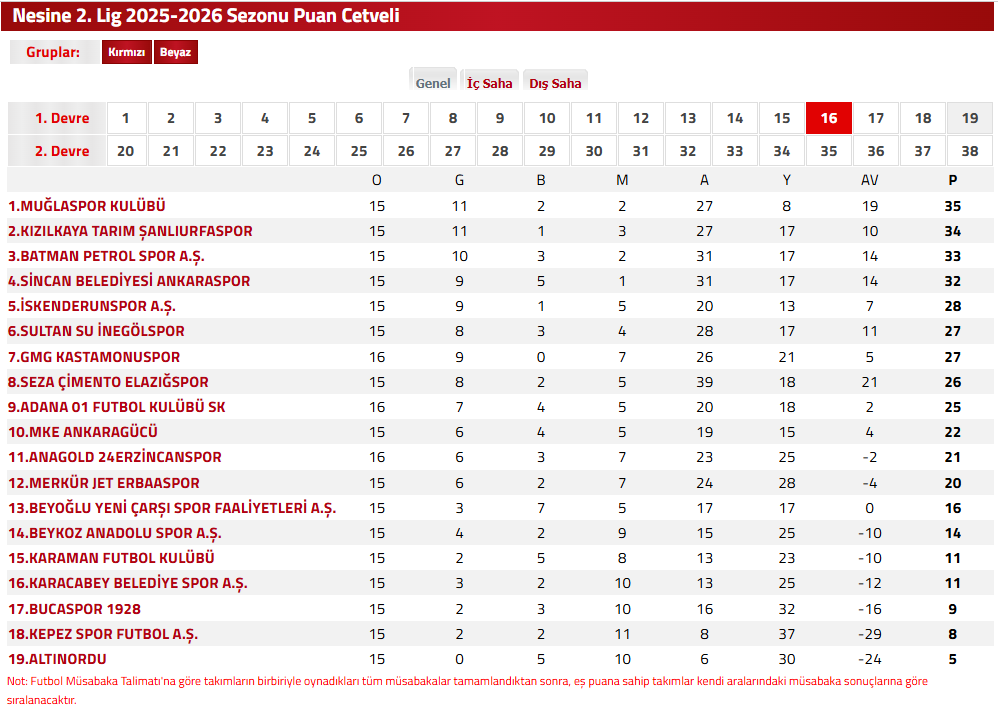Click the P points column header
Screen dimensions: 998x715
coord(953,180)
